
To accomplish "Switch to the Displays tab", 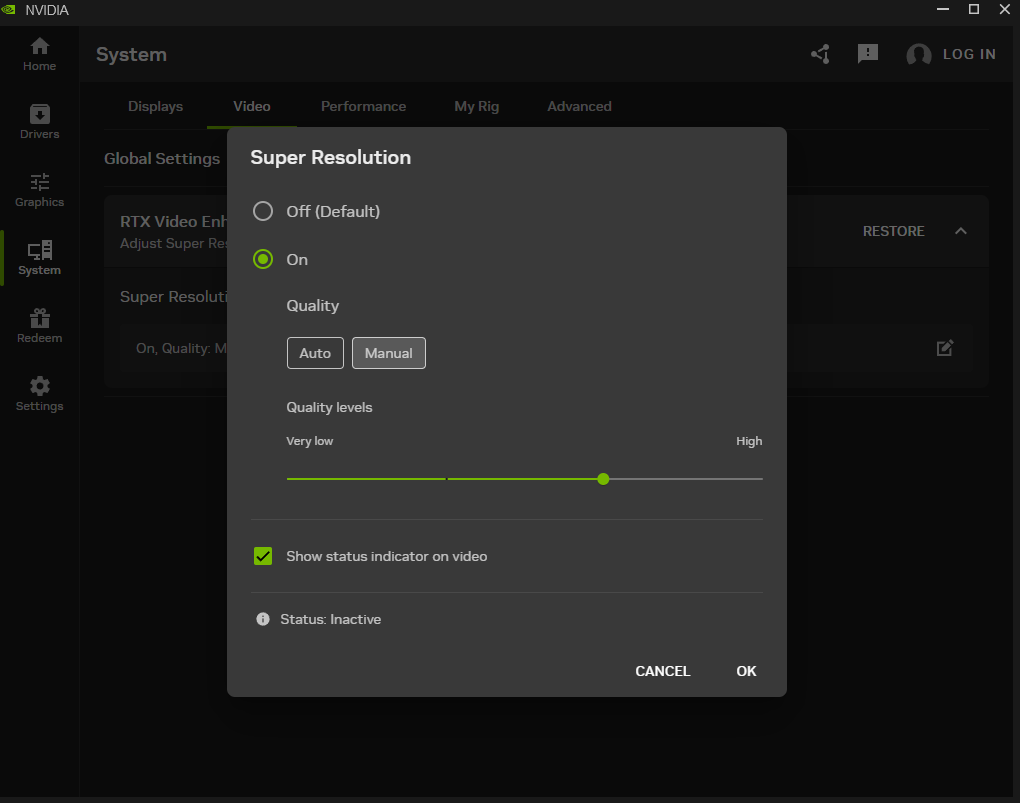I will tap(155, 106).
